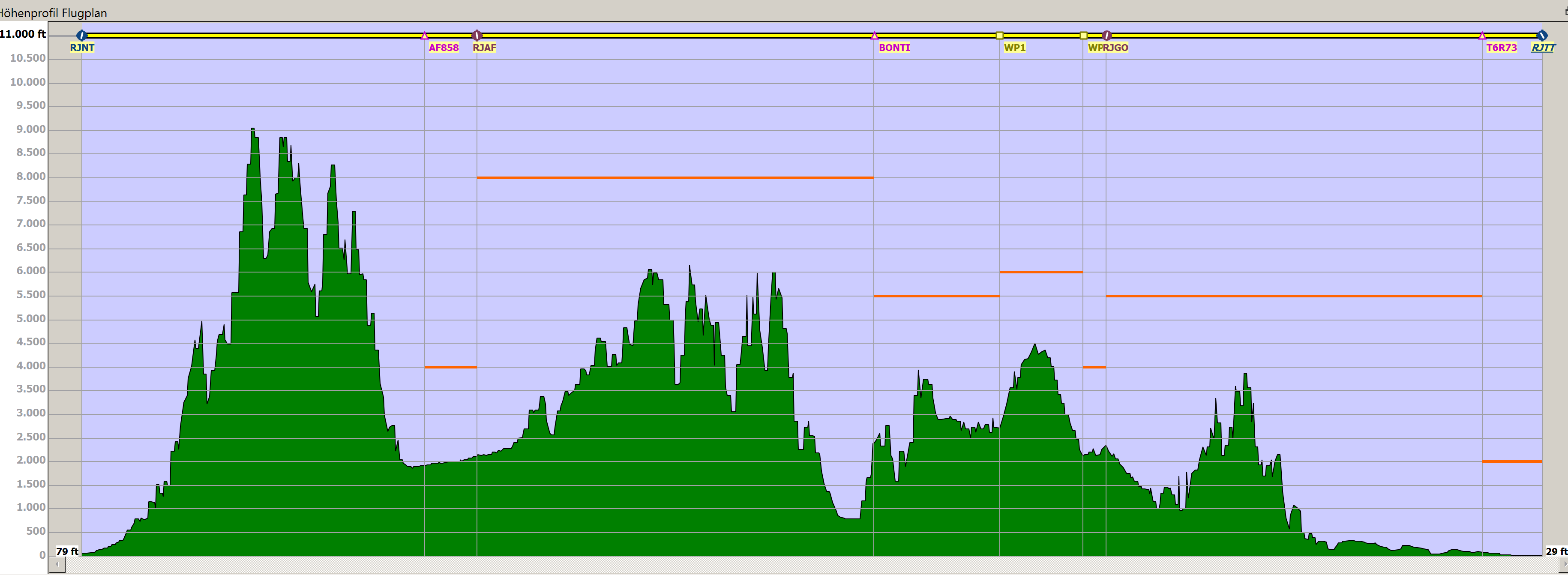Image resolution: width=1568 pixels, height=575 pixels.
Task: Click the 500 altitude axis label
Action: point(36,530)
